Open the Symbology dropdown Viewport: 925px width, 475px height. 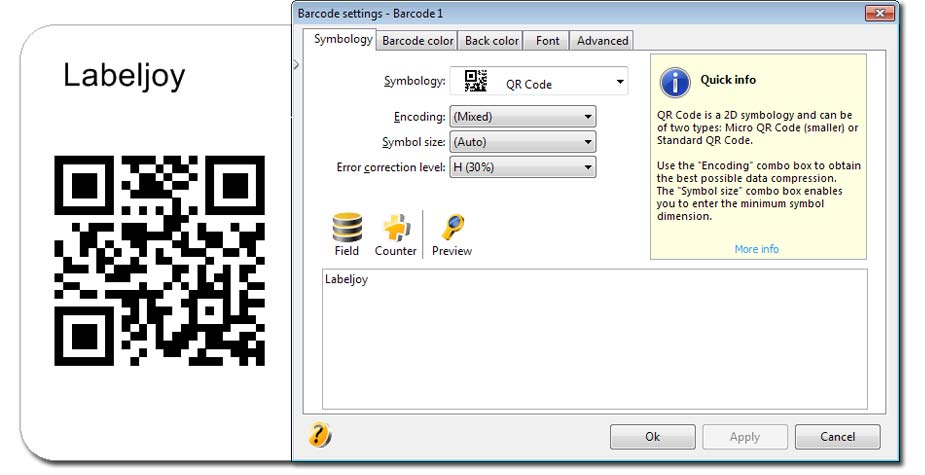pos(539,81)
